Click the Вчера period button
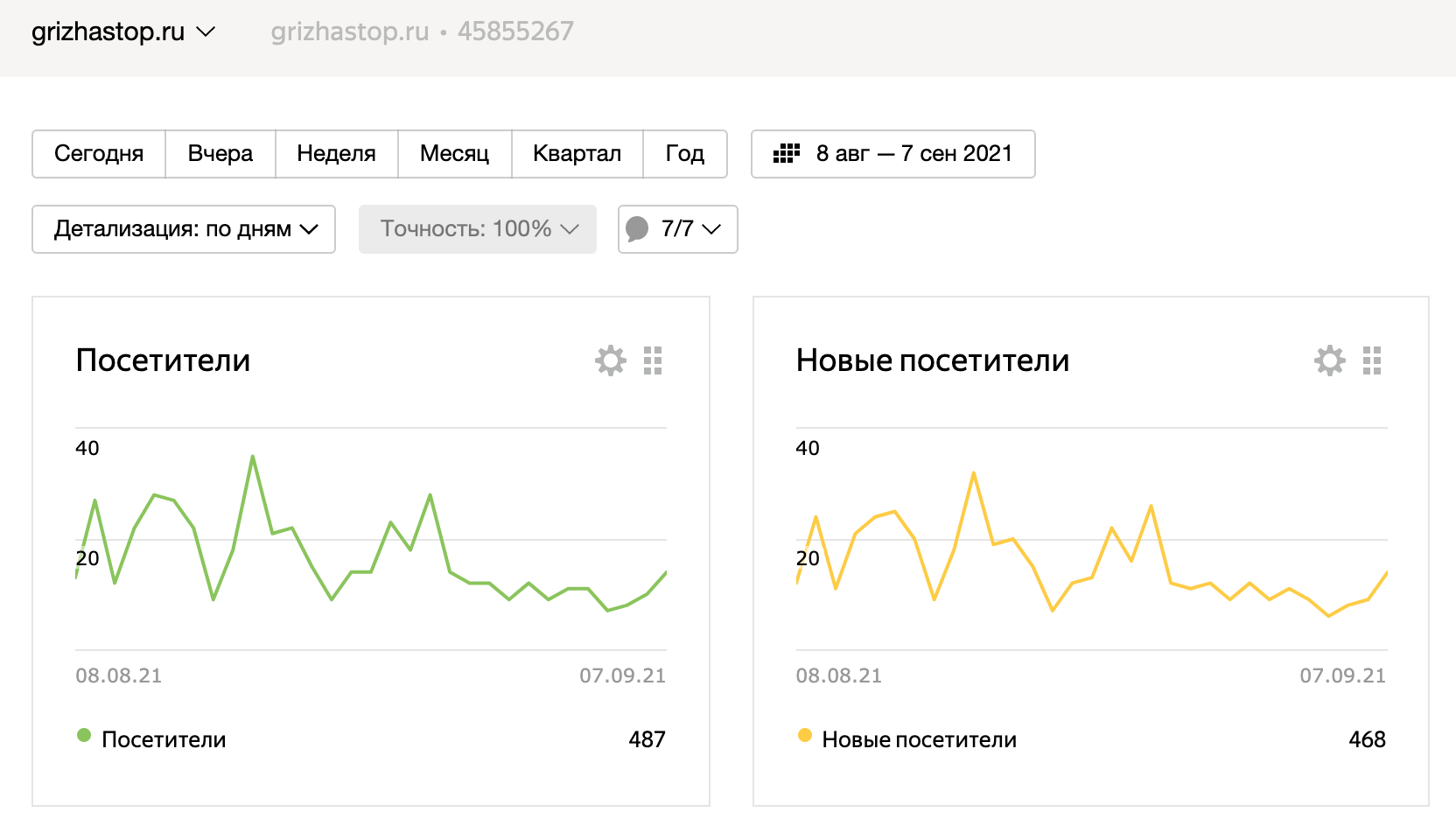The height and width of the screenshot is (833, 1456). pyautogui.click(x=220, y=154)
